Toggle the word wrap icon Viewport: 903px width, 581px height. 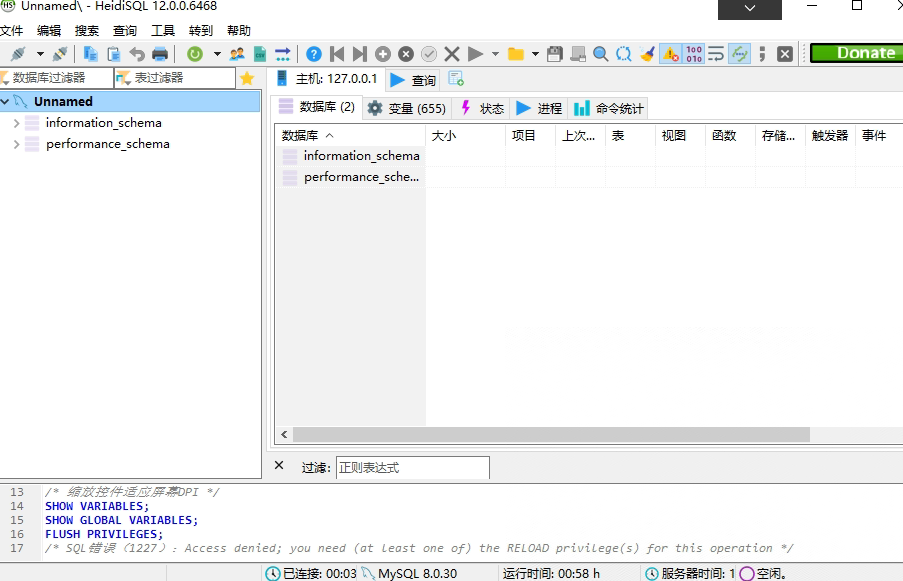pyautogui.click(x=716, y=54)
